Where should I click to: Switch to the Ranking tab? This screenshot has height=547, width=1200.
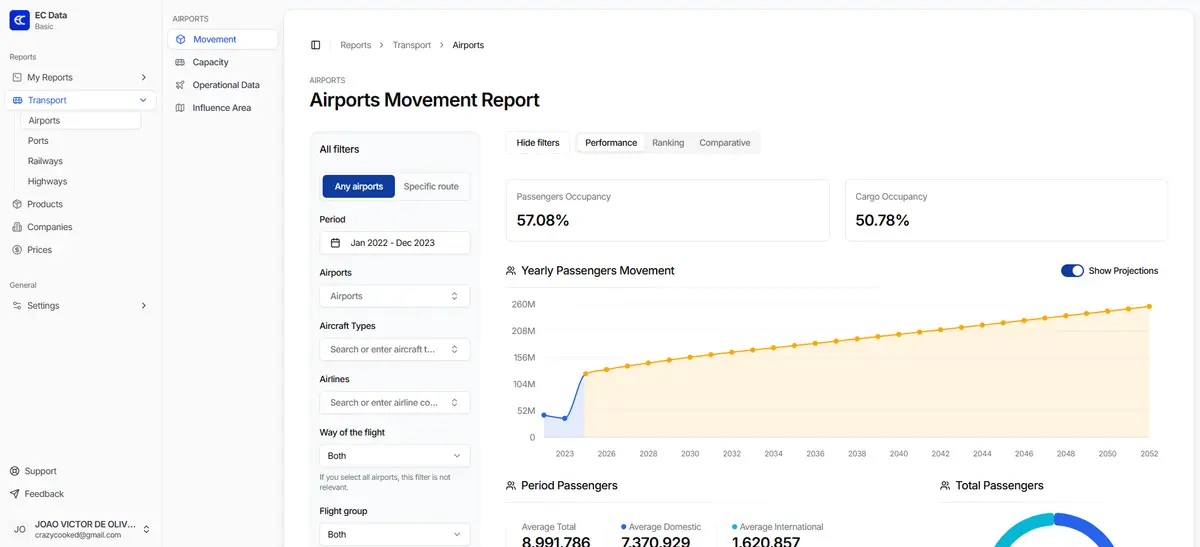pyautogui.click(x=668, y=143)
